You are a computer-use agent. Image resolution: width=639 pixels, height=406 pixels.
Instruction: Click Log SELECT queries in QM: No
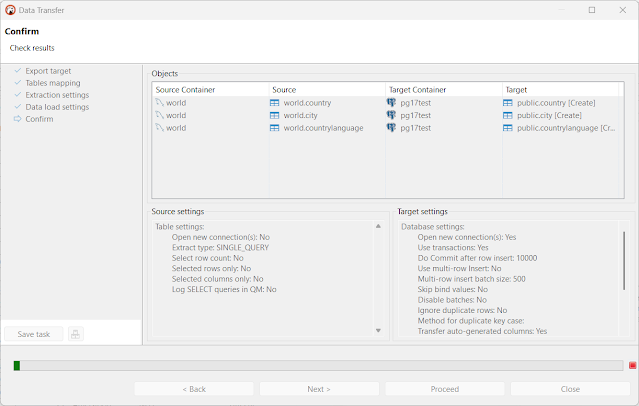coord(224,289)
